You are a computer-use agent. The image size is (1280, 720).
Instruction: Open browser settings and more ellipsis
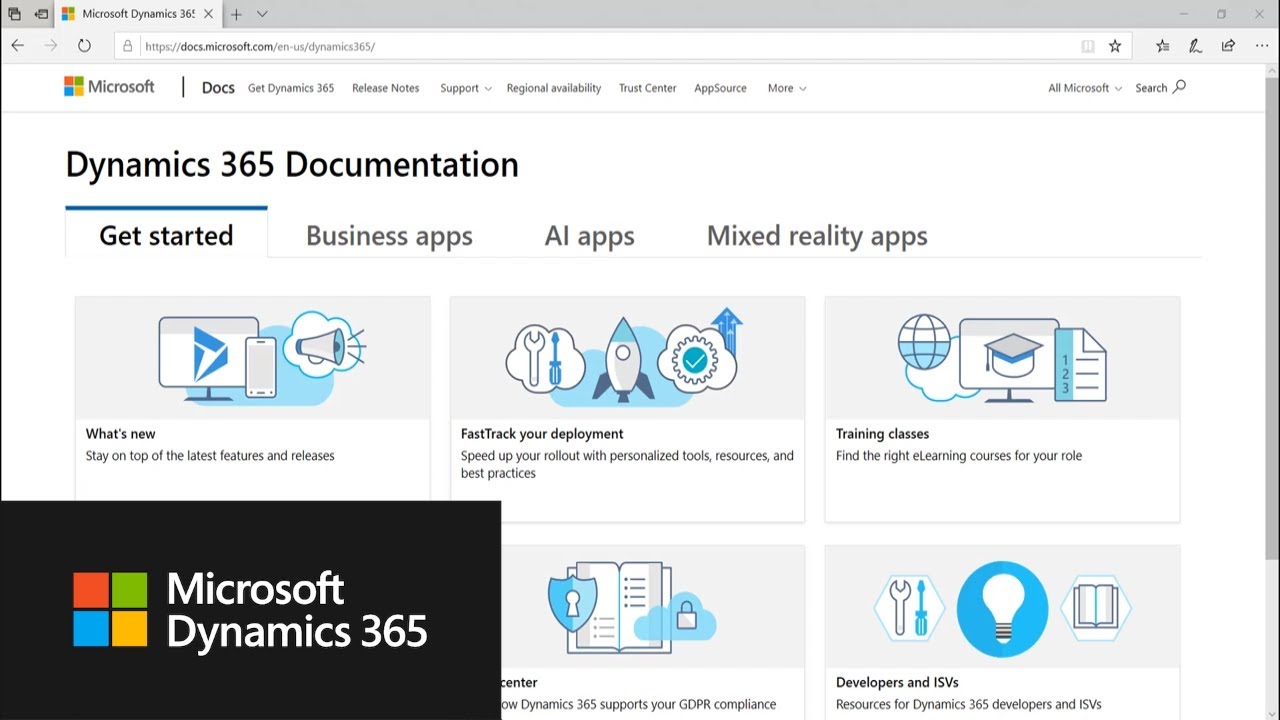tap(1260, 46)
